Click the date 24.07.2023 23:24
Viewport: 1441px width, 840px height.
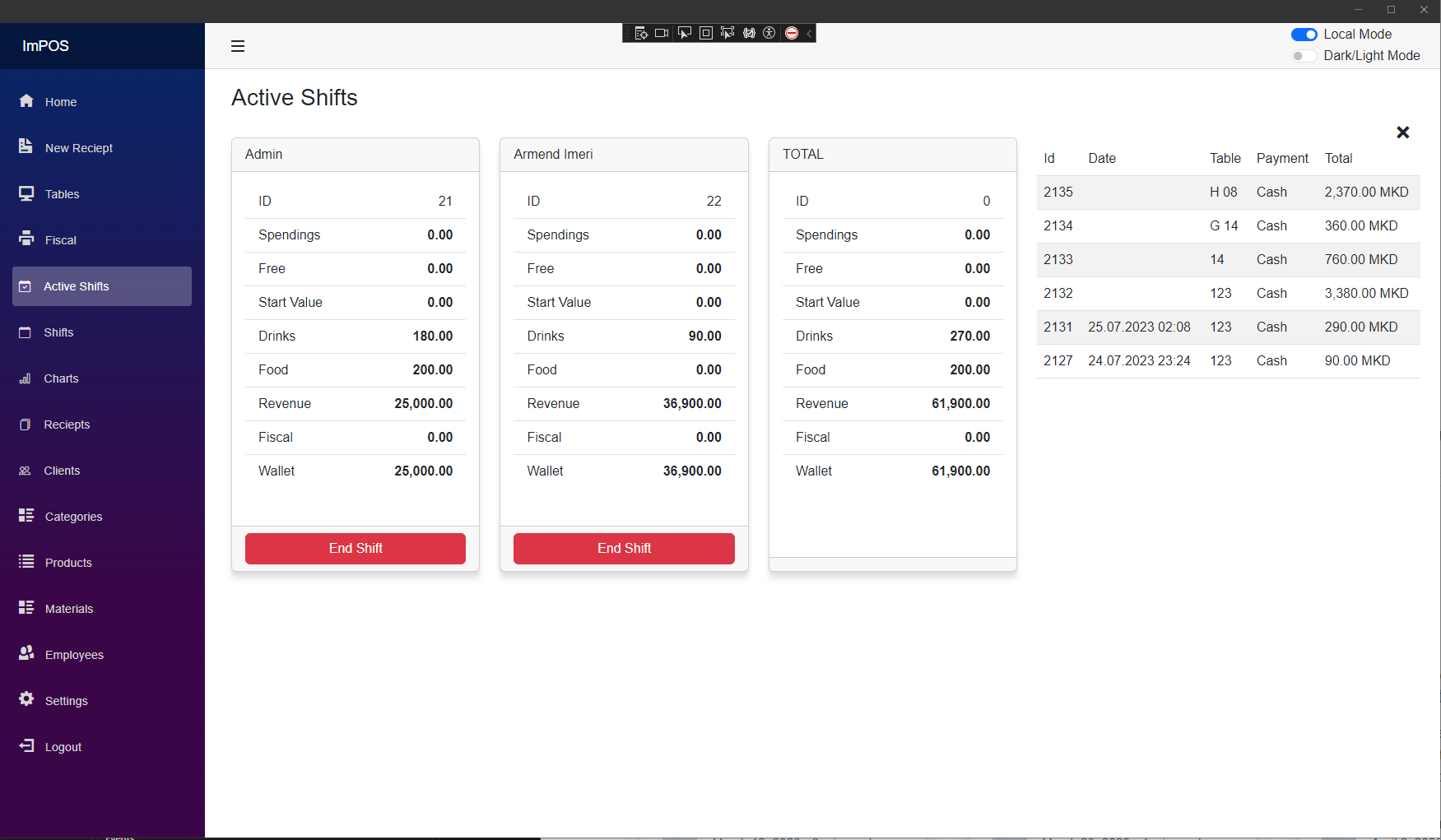pos(1139,361)
